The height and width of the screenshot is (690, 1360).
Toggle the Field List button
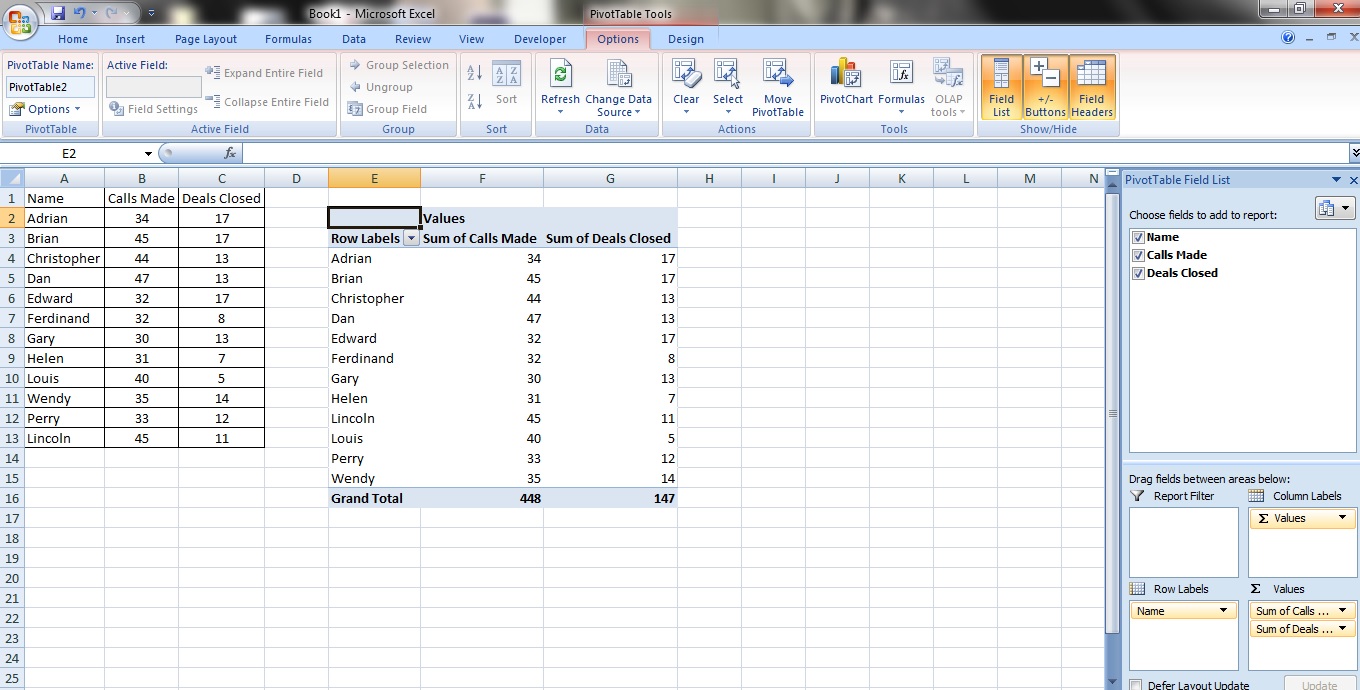[1001, 87]
